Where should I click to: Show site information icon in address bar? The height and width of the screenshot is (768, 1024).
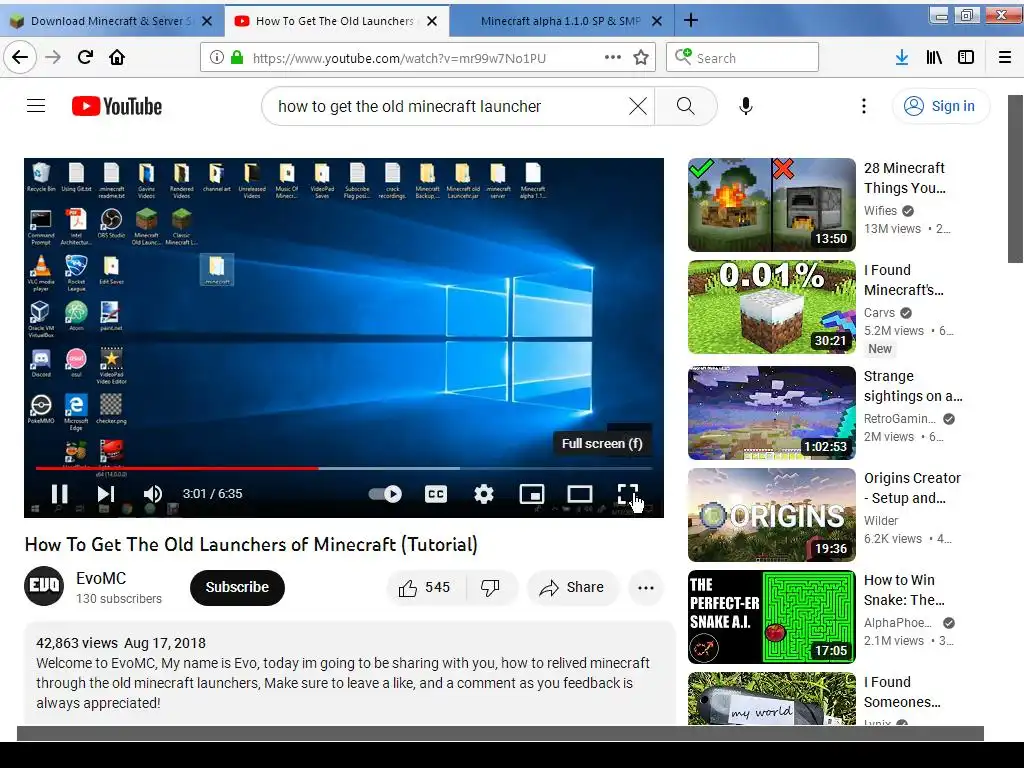pyautogui.click(x=216, y=57)
